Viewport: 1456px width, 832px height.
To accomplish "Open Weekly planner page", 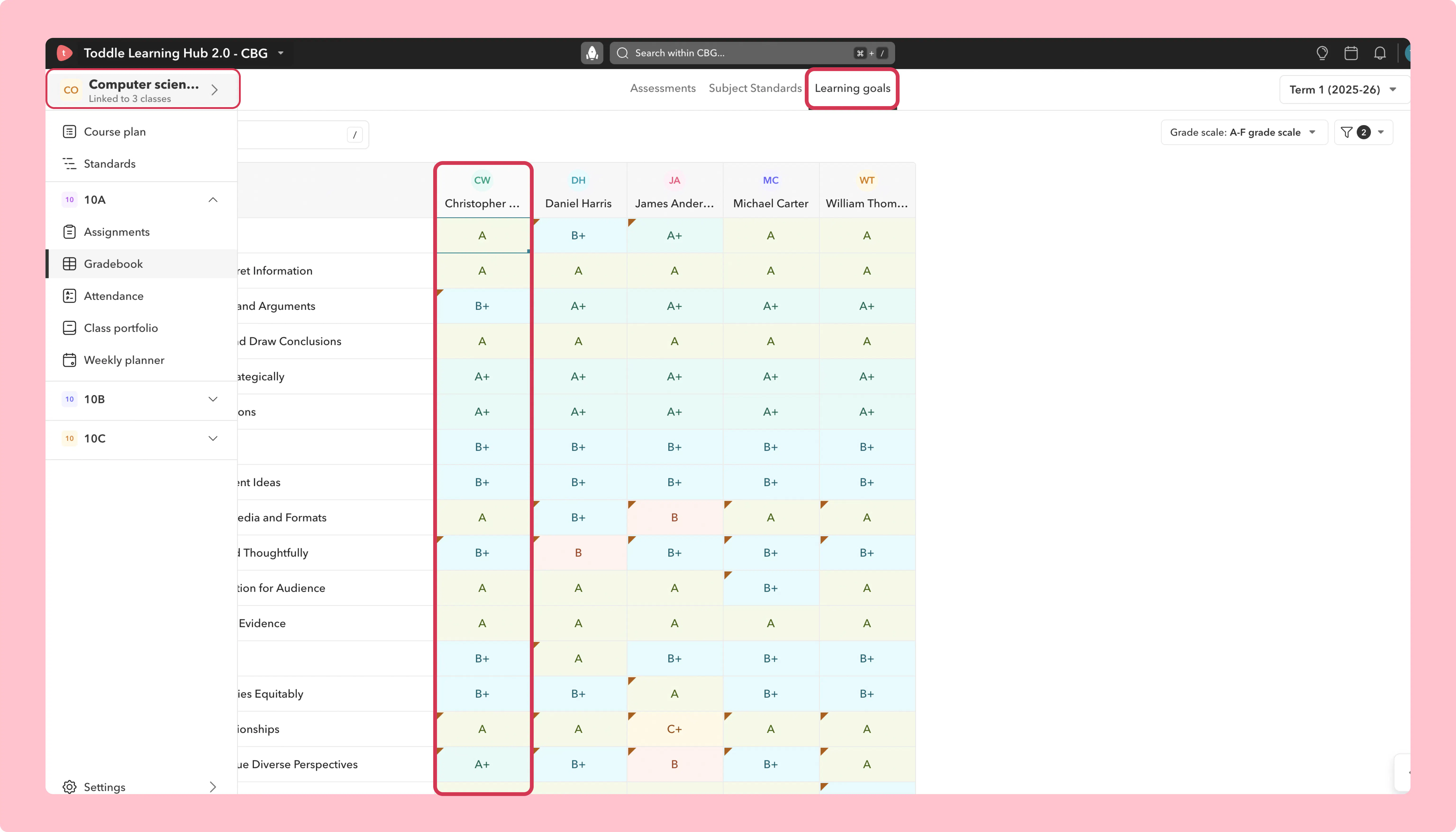I will [x=142, y=360].
